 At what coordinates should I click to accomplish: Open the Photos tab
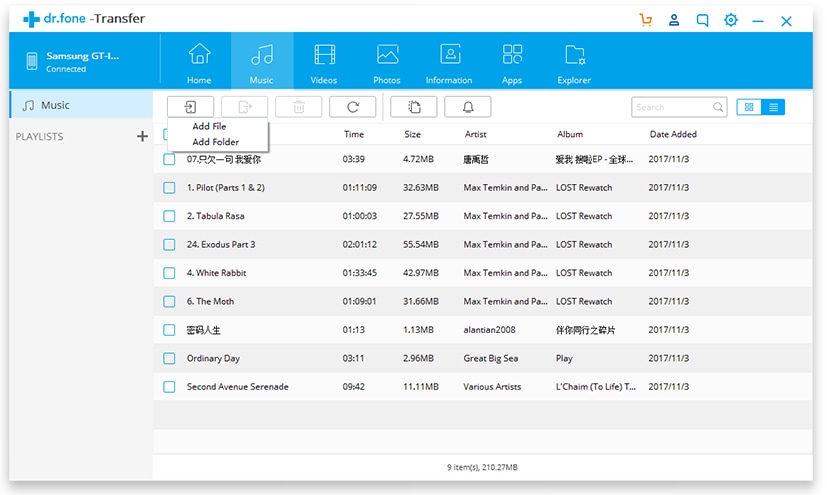coord(387,61)
